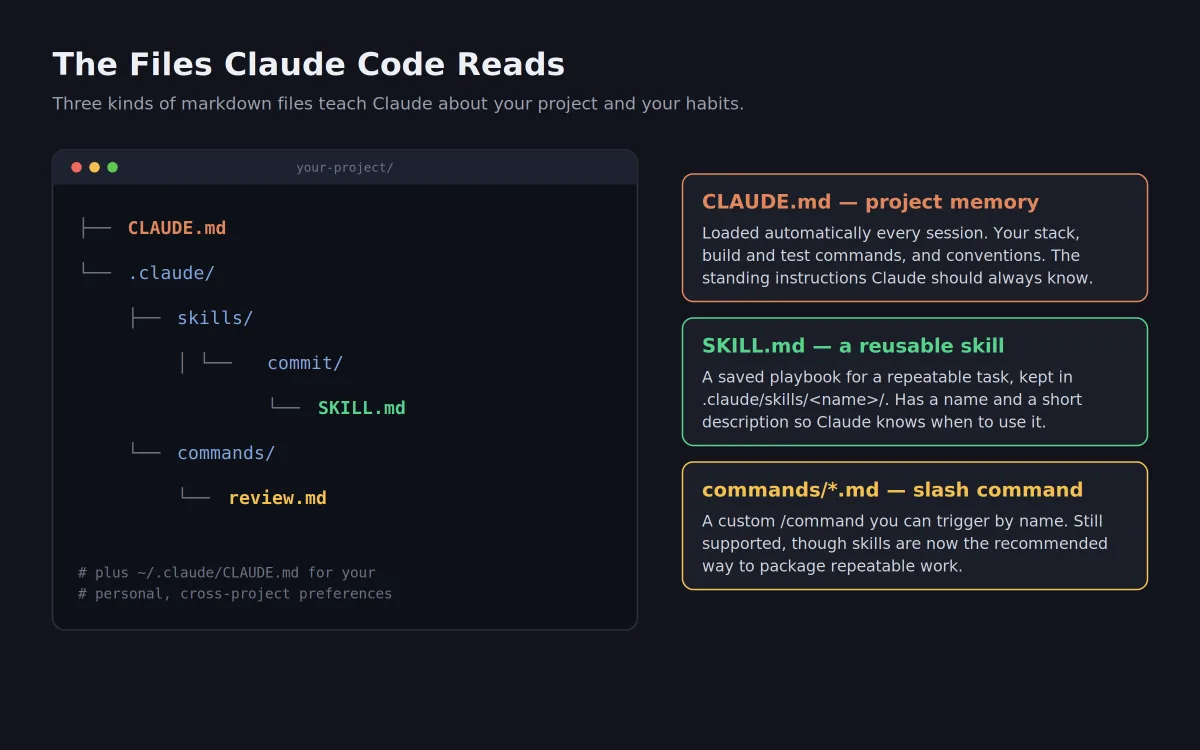Click the 'Loaded automatically every session' description text
The height and width of the screenshot is (750, 1200).
pos(897,256)
